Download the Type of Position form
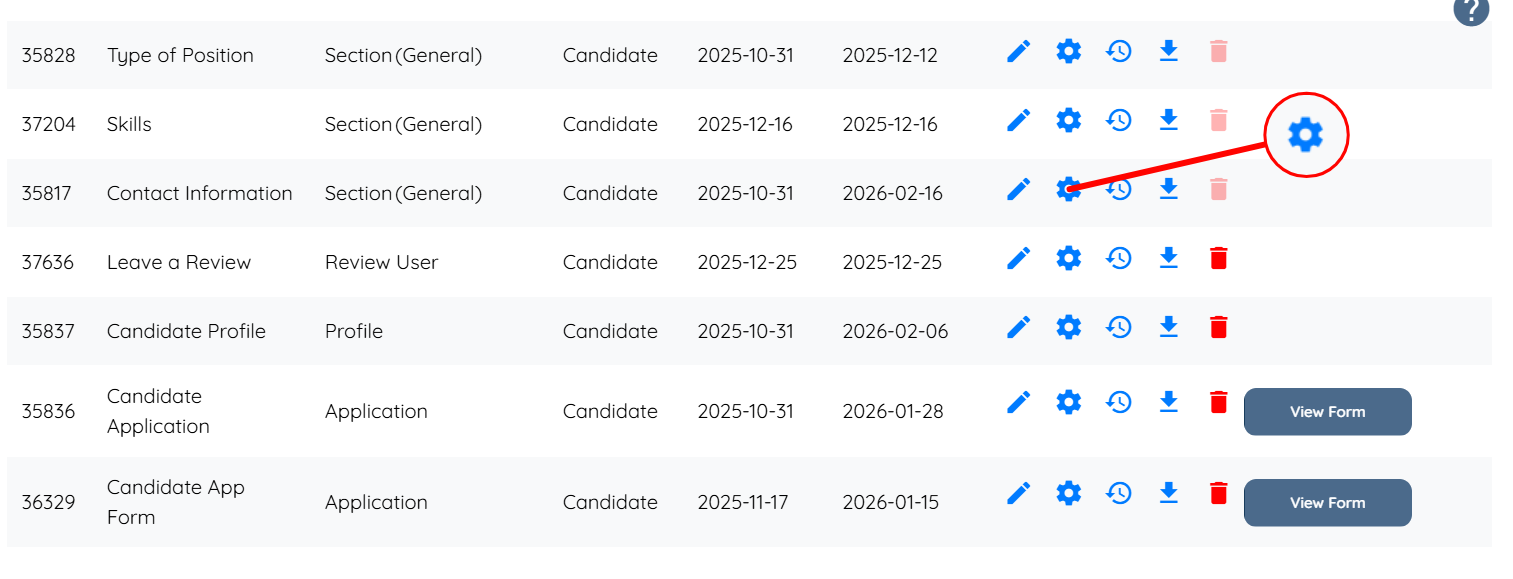Viewport: 1513px width, 579px height. (x=1168, y=51)
